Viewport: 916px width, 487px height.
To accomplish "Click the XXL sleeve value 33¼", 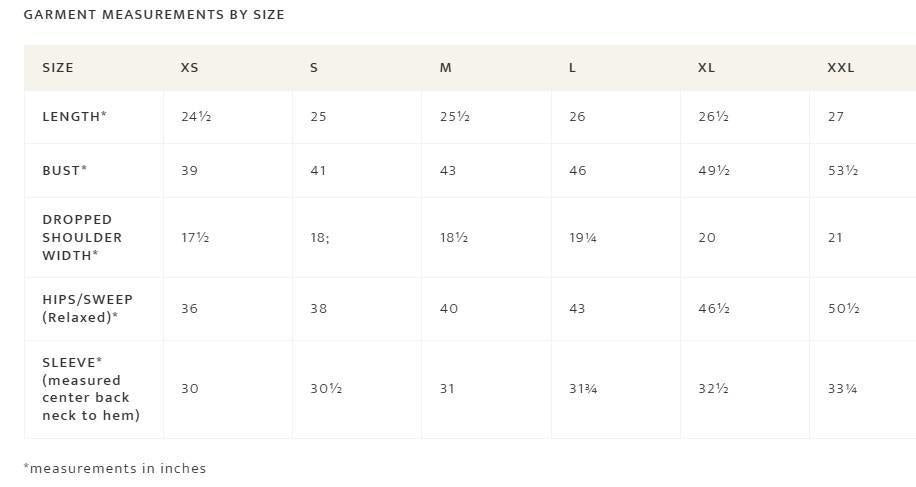I will [x=842, y=389].
